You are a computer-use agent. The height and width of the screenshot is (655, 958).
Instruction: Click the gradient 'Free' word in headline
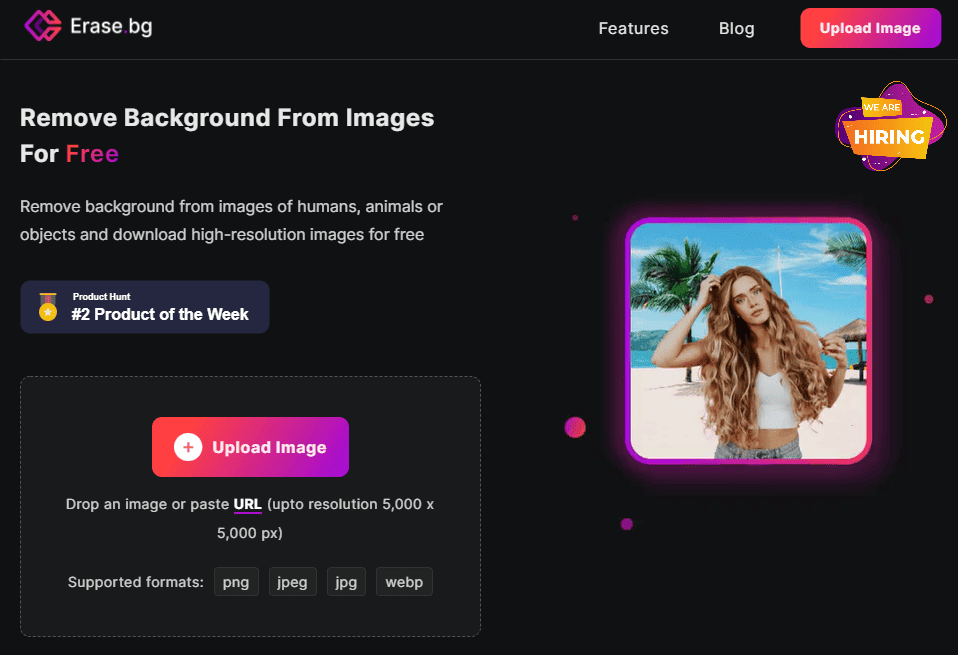(x=92, y=154)
